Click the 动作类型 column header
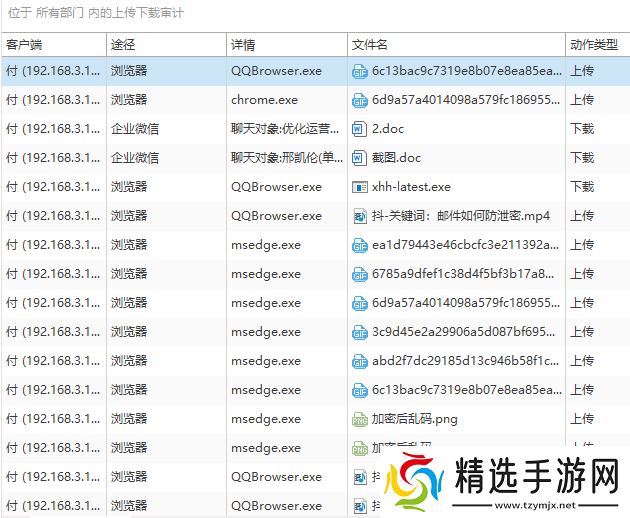 [x=594, y=45]
